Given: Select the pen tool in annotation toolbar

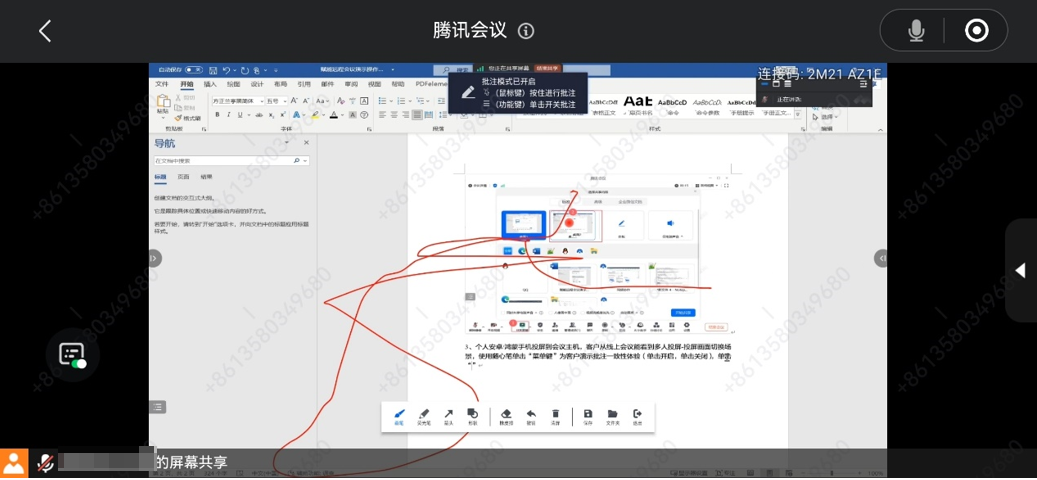Looking at the screenshot, I should [399, 416].
